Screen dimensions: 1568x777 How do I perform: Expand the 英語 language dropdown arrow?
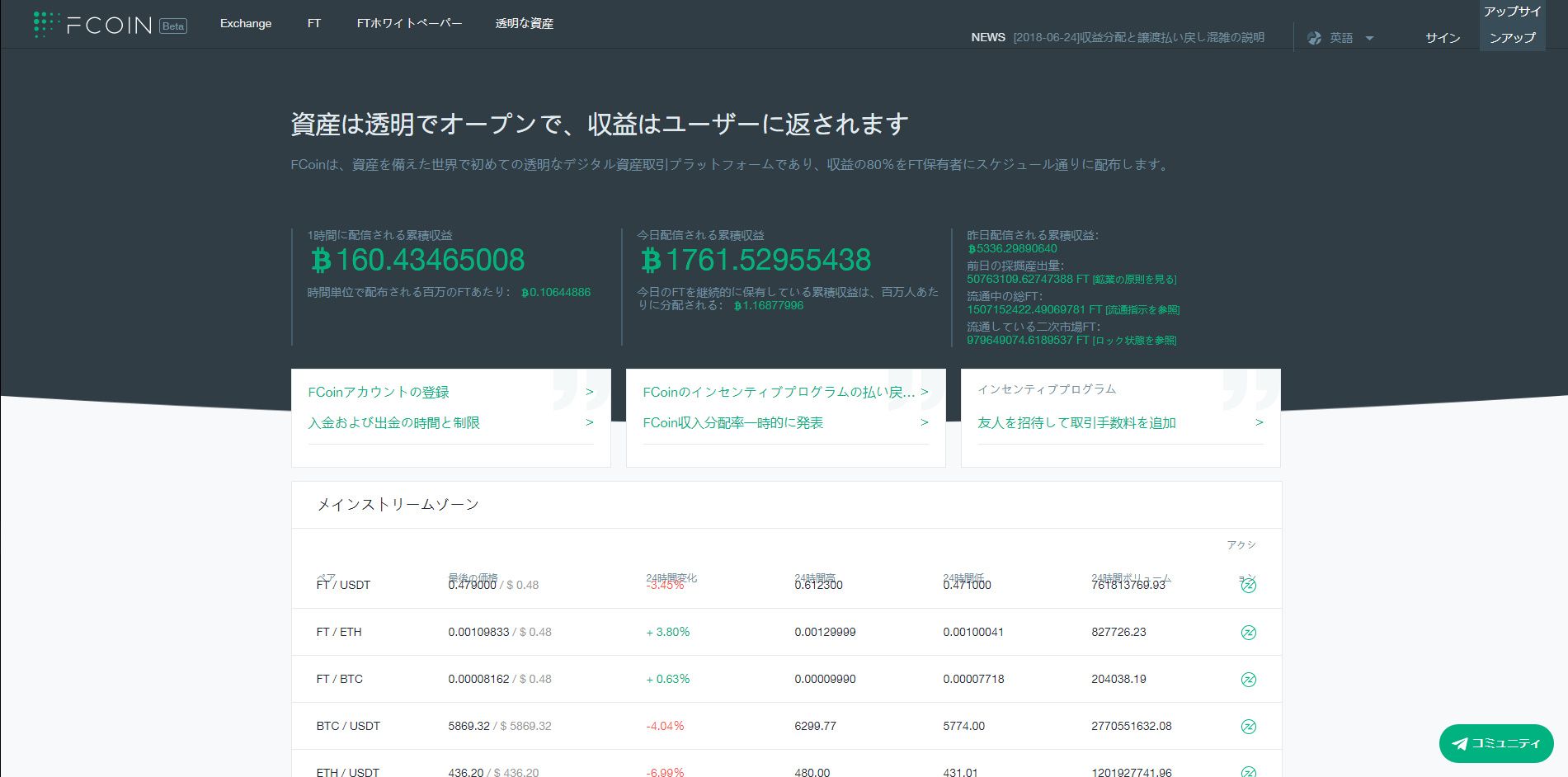click(x=1369, y=38)
